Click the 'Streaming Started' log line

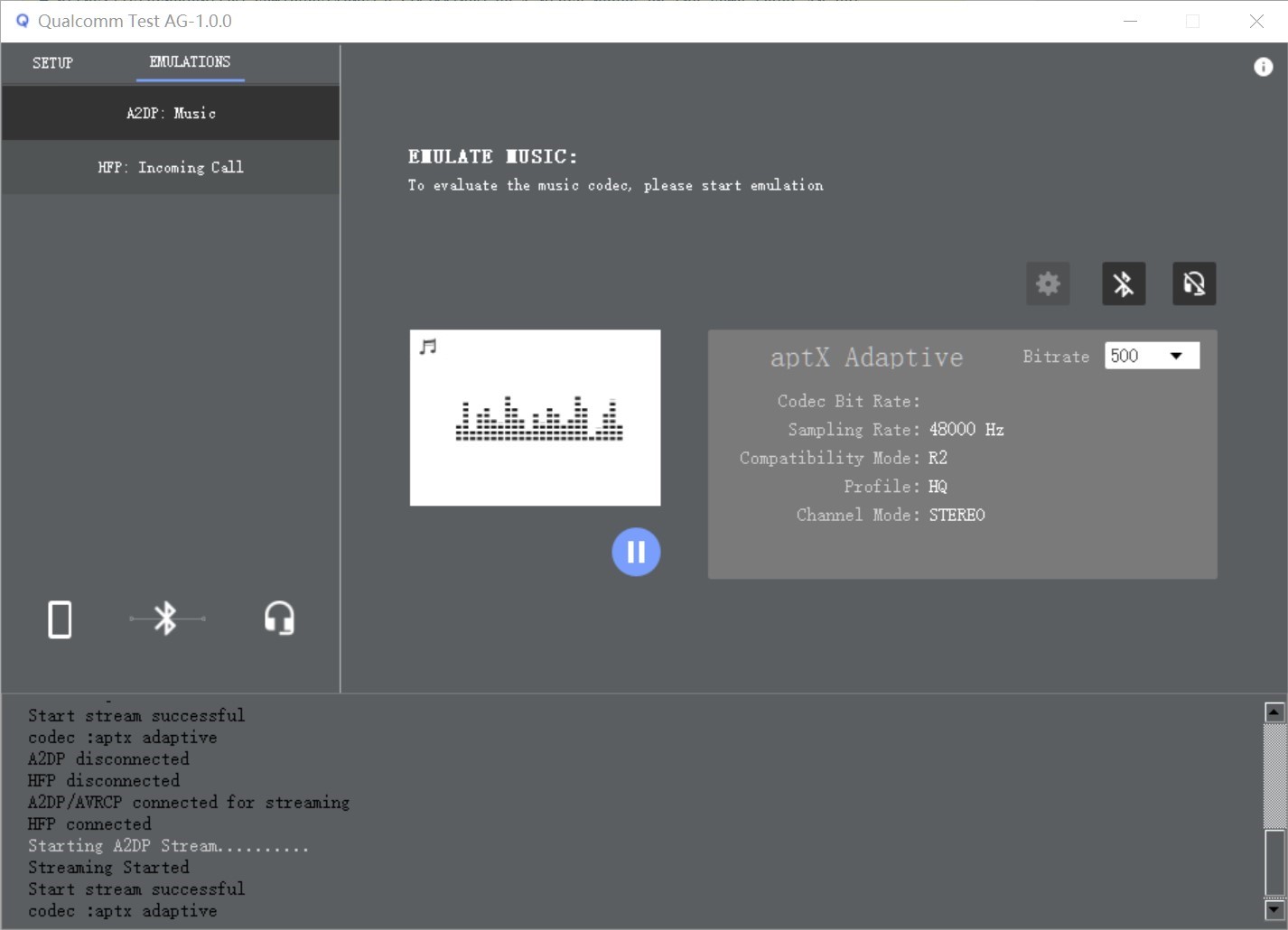tap(108, 868)
